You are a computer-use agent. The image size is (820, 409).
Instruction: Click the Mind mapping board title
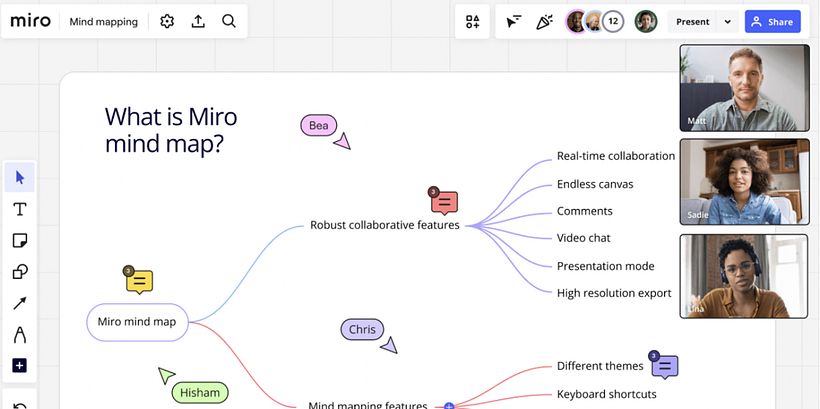tap(104, 22)
